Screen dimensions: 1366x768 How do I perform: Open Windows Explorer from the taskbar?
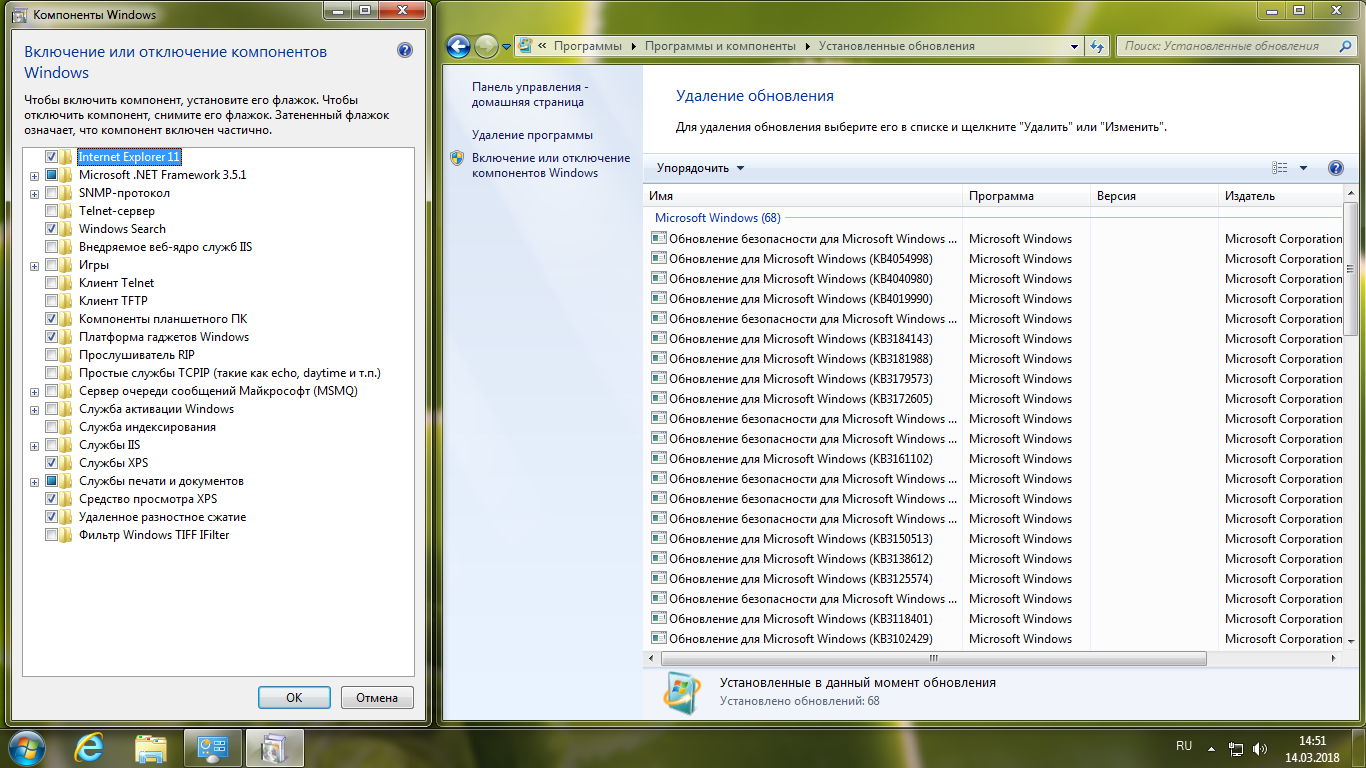coord(151,747)
